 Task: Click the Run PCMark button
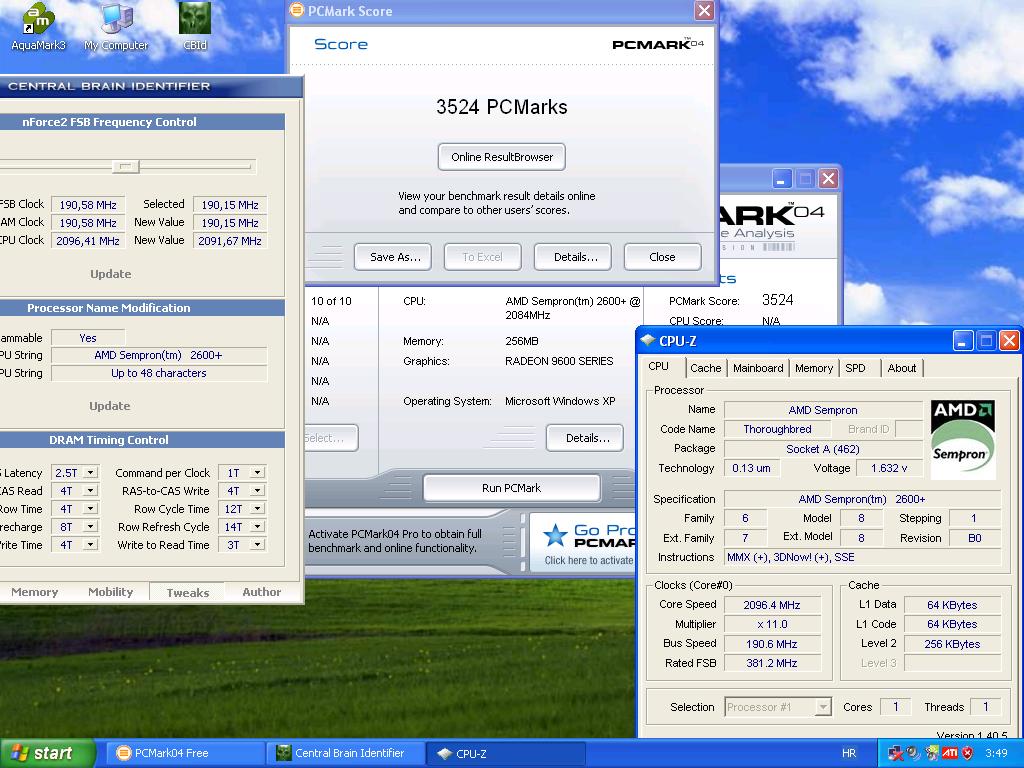click(511, 488)
